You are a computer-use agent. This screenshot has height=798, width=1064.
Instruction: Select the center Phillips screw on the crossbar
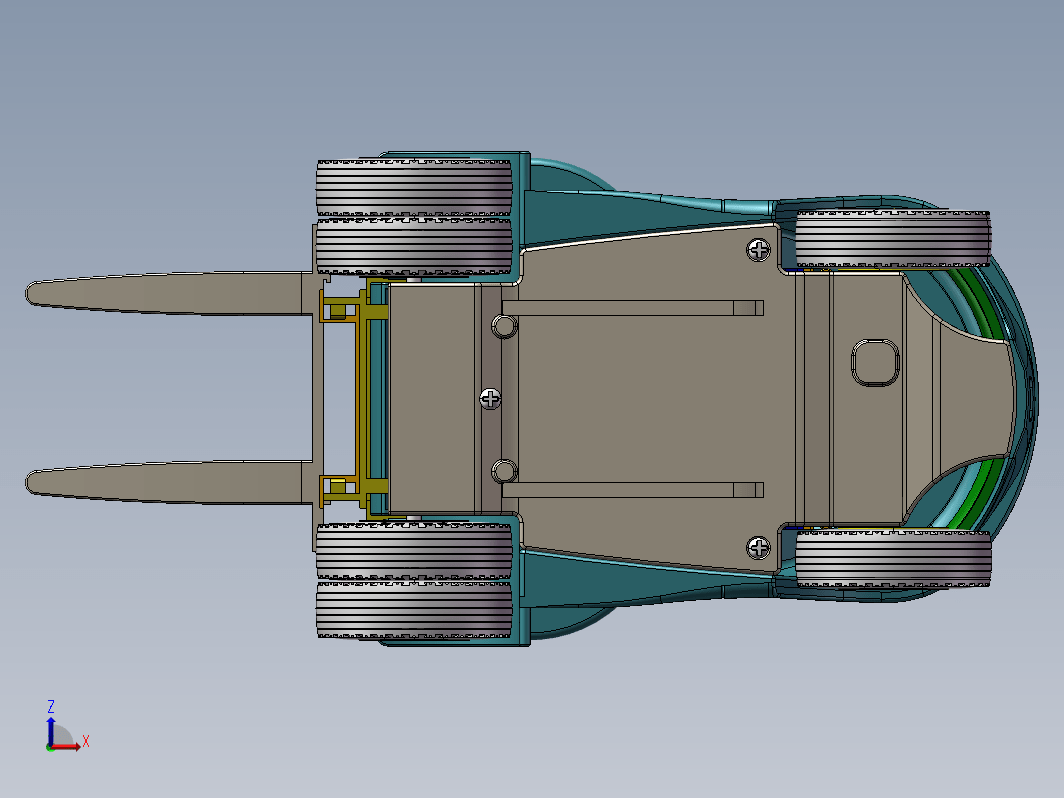coord(490,399)
